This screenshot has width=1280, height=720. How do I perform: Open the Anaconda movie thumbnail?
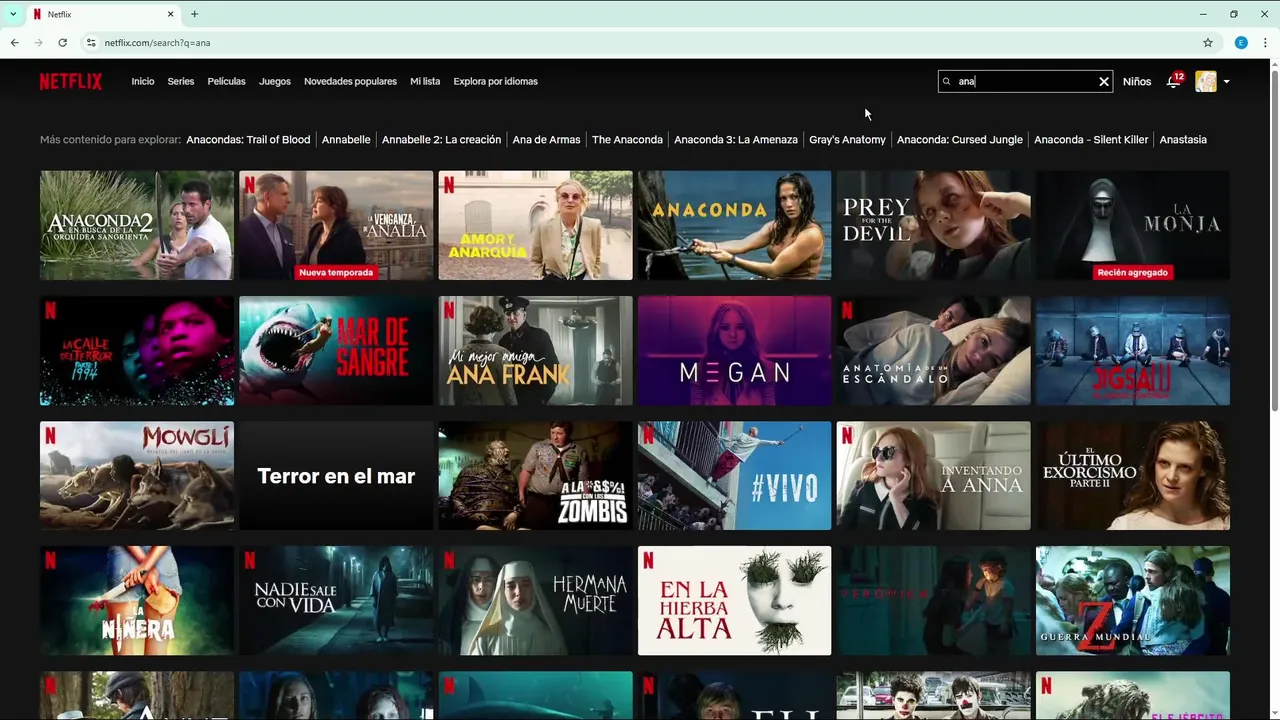(x=734, y=225)
